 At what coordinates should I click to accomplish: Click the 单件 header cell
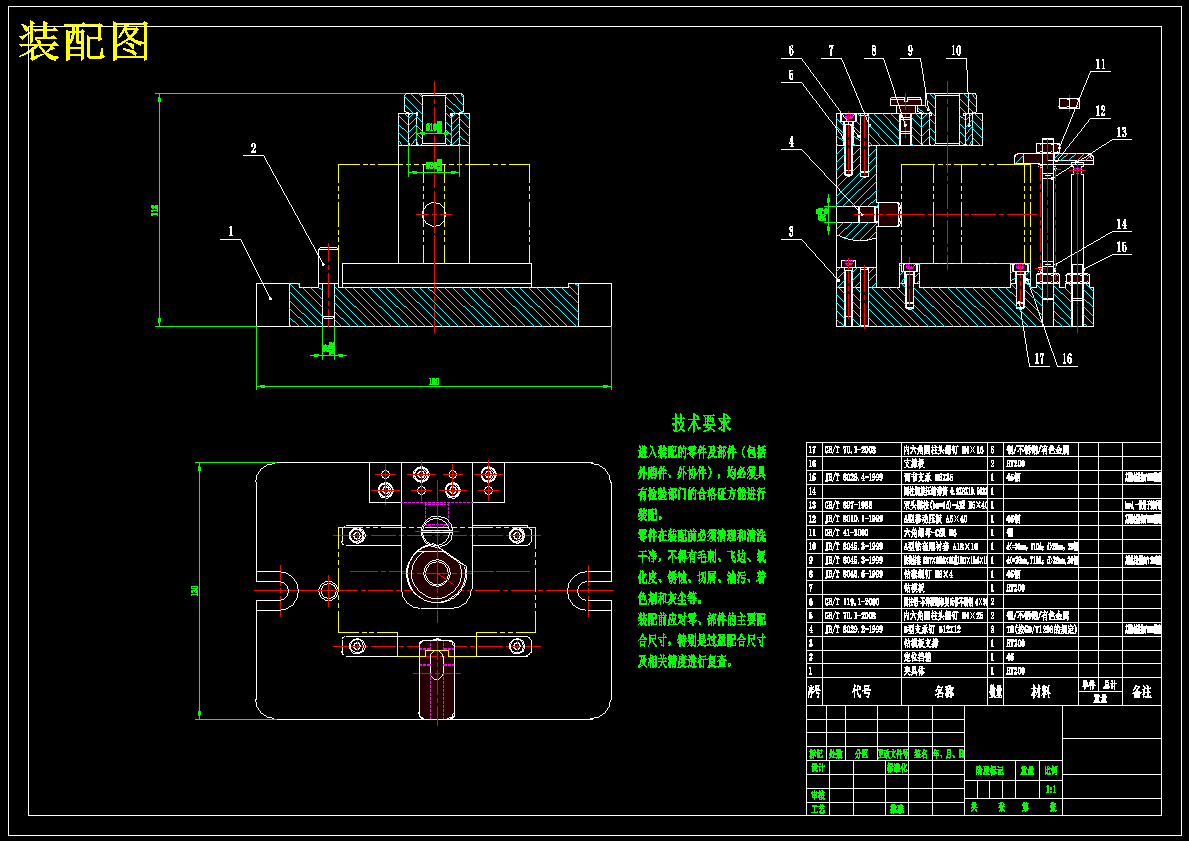tap(1089, 685)
